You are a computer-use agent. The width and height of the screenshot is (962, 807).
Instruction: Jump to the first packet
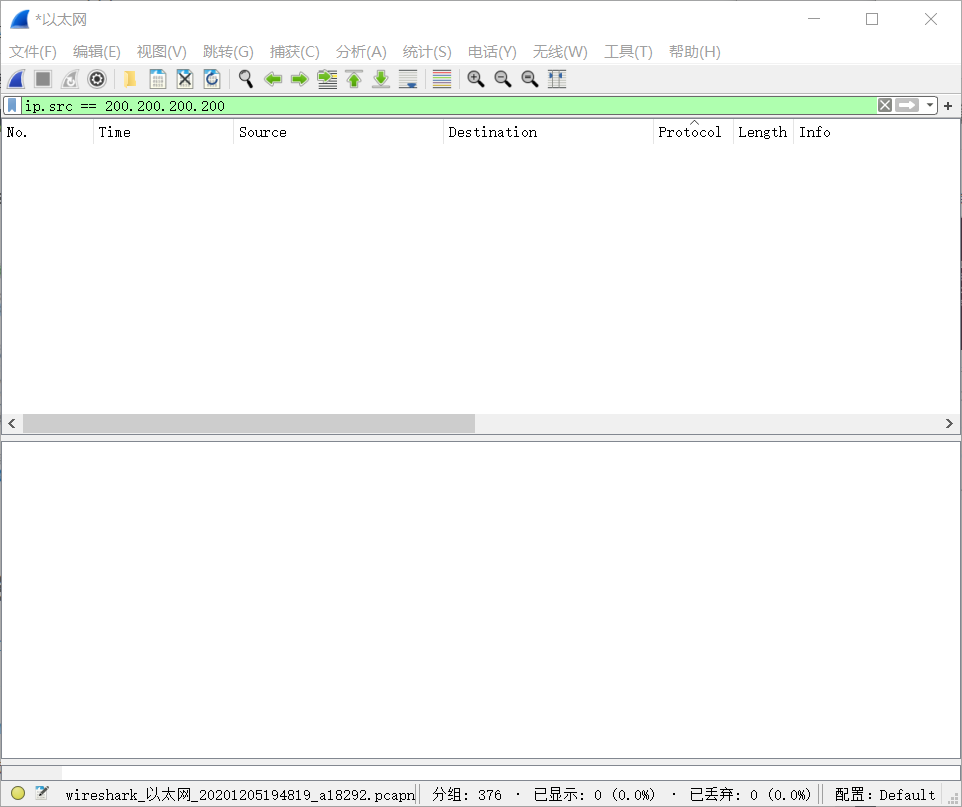coord(354,79)
